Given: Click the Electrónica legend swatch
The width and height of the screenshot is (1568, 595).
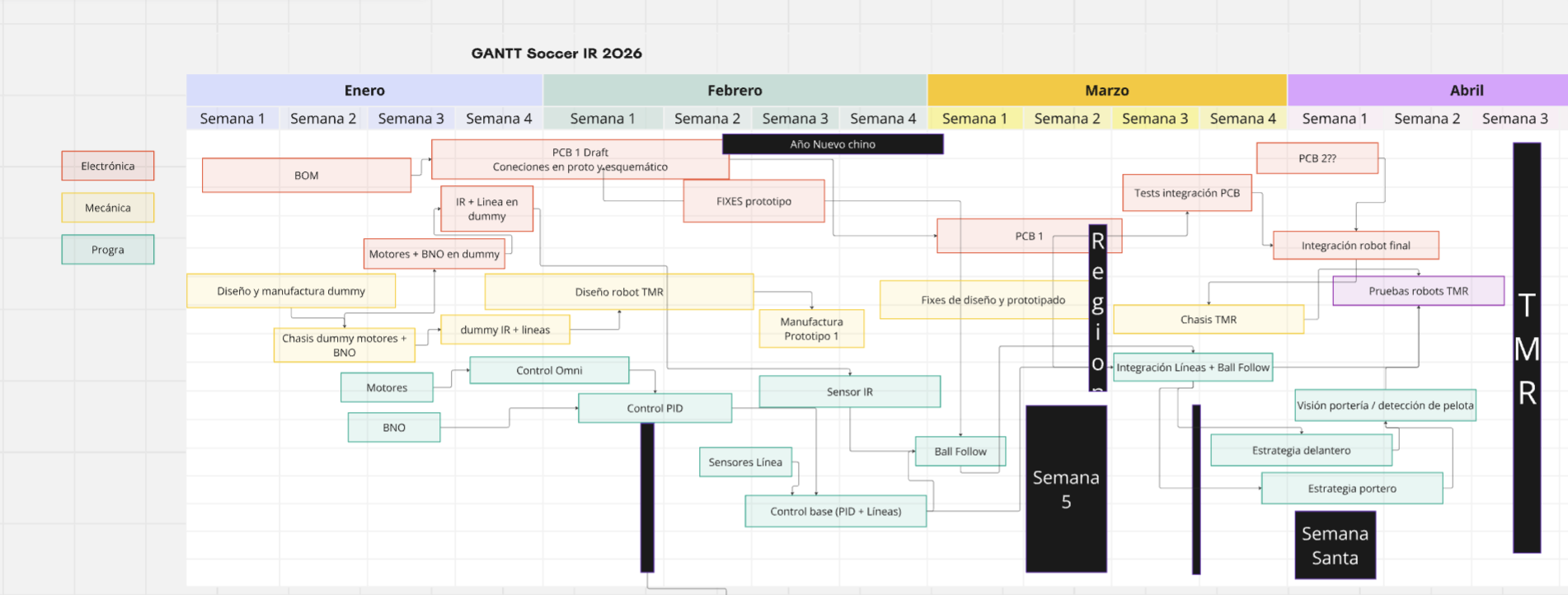Looking at the screenshot, I should (108, 166).
